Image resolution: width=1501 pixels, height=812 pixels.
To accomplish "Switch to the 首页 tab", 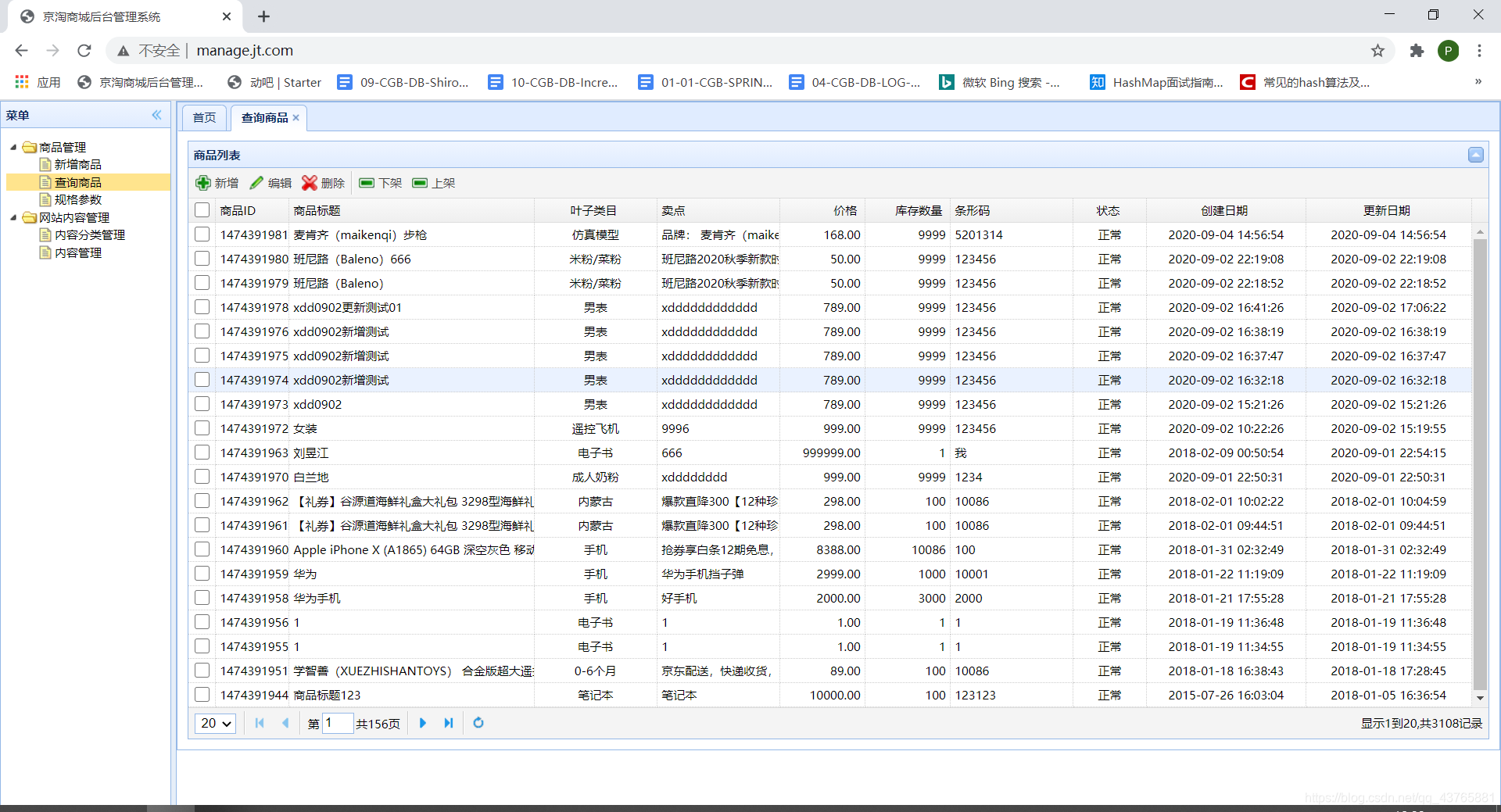I will point(204,118).
